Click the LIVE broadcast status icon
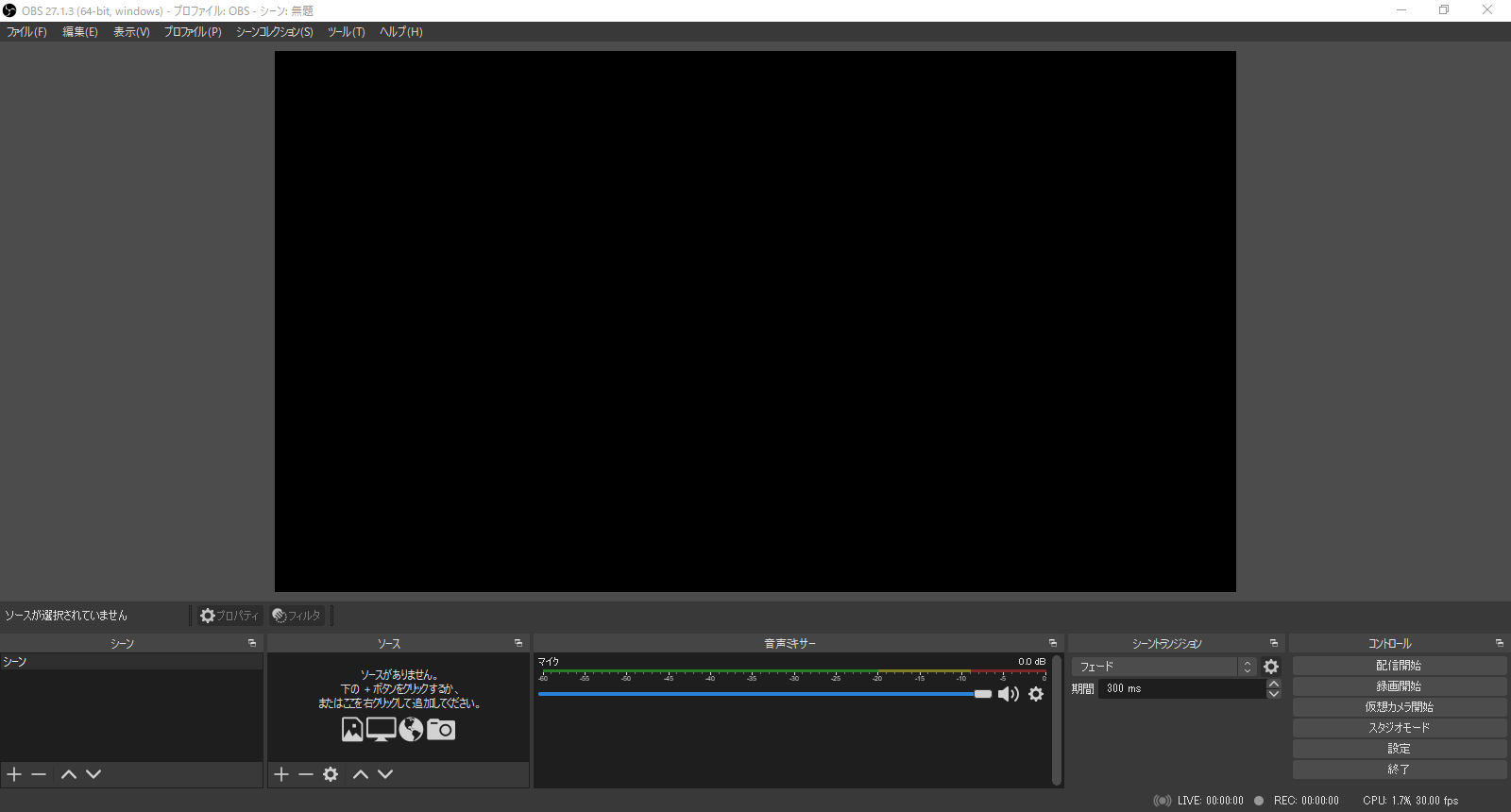 point(1163,801)
